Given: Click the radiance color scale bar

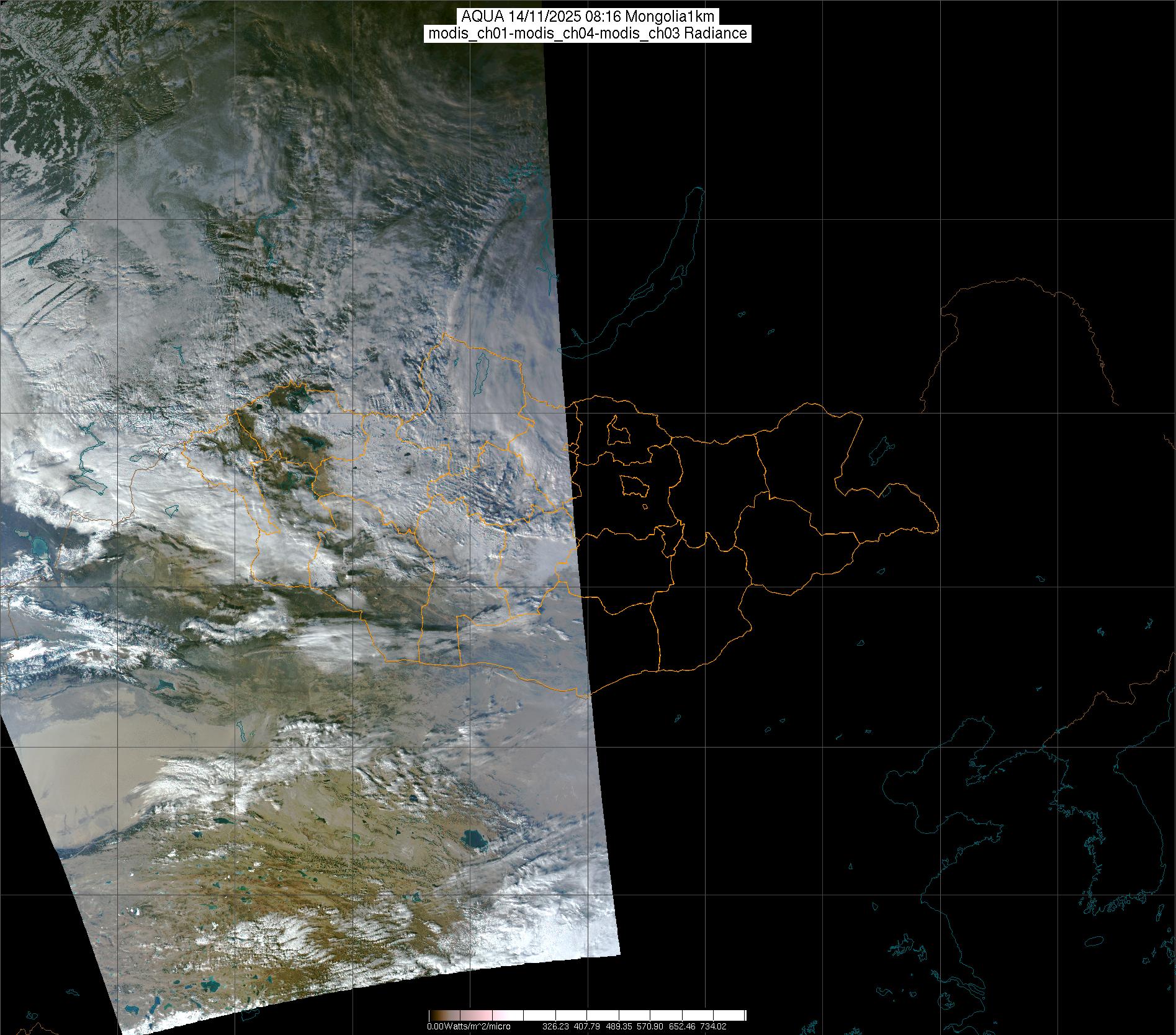Looking at the screenshot, I should click(587, 1016).
